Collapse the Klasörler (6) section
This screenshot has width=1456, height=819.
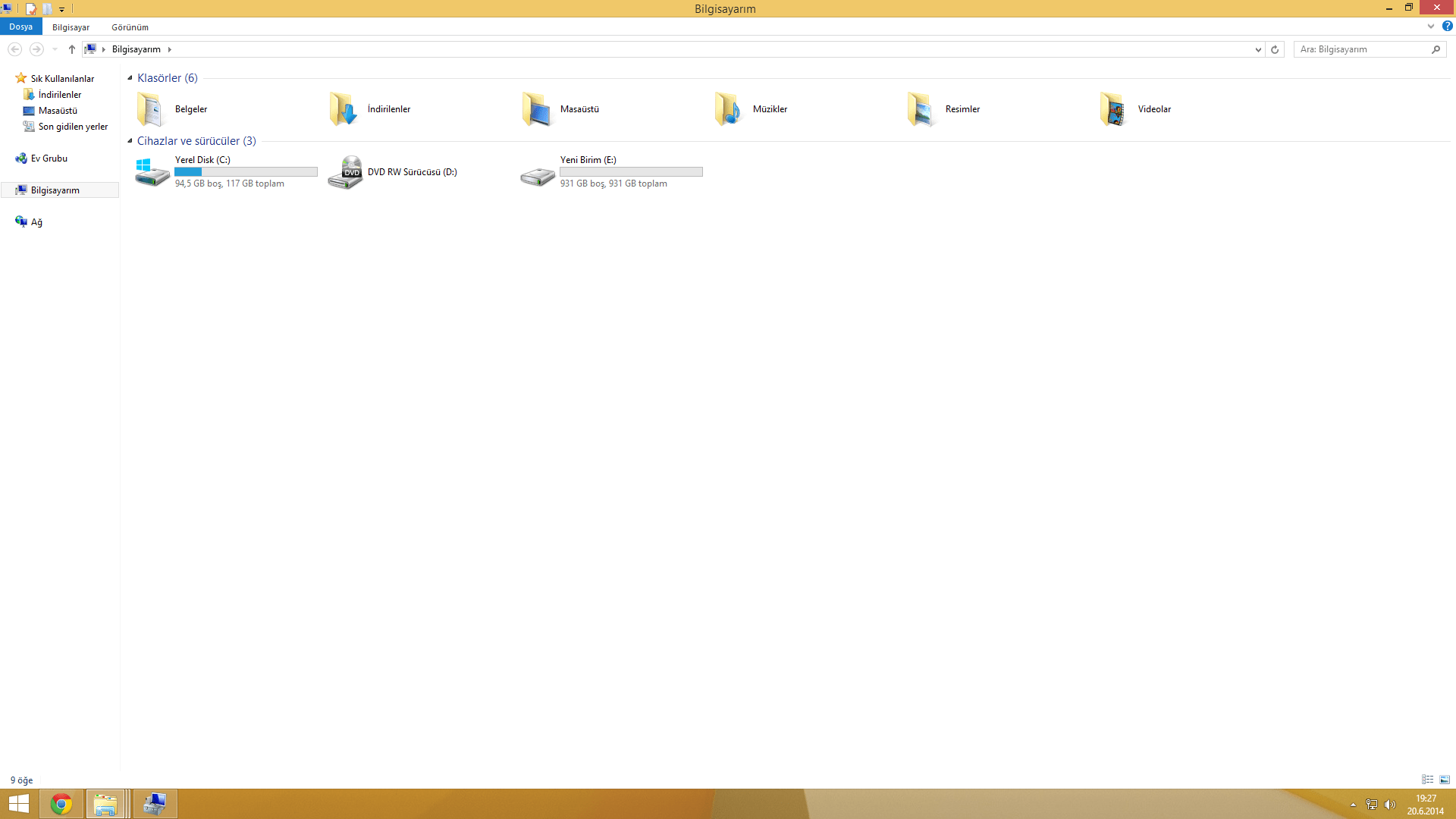[129, 77]
